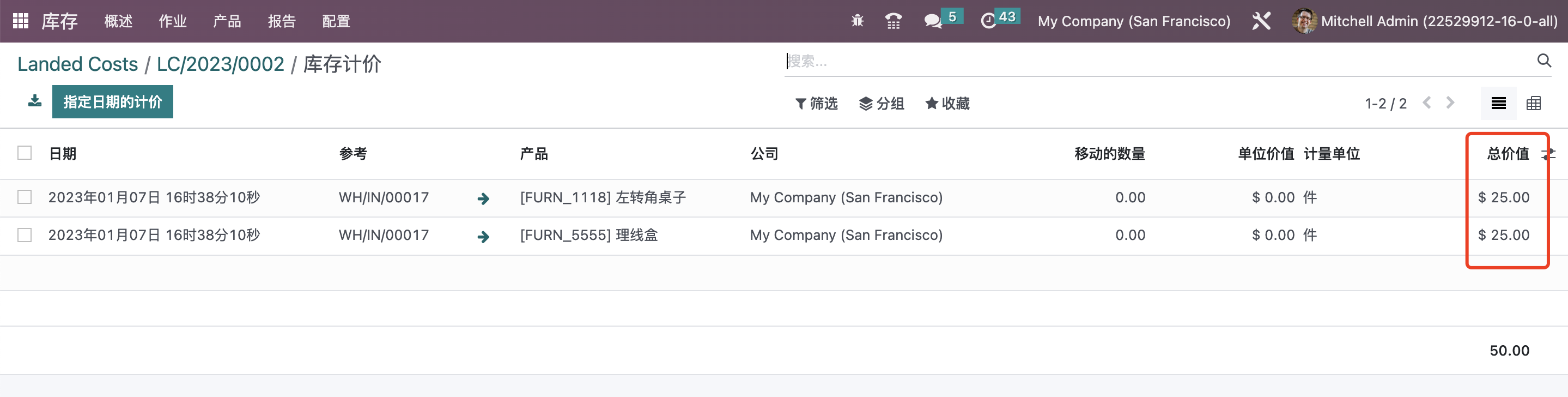This screenshot has height=397, width=1568.
Task: Check the row for FURN_1118 左转角桌子
Action: coord(25,197)
